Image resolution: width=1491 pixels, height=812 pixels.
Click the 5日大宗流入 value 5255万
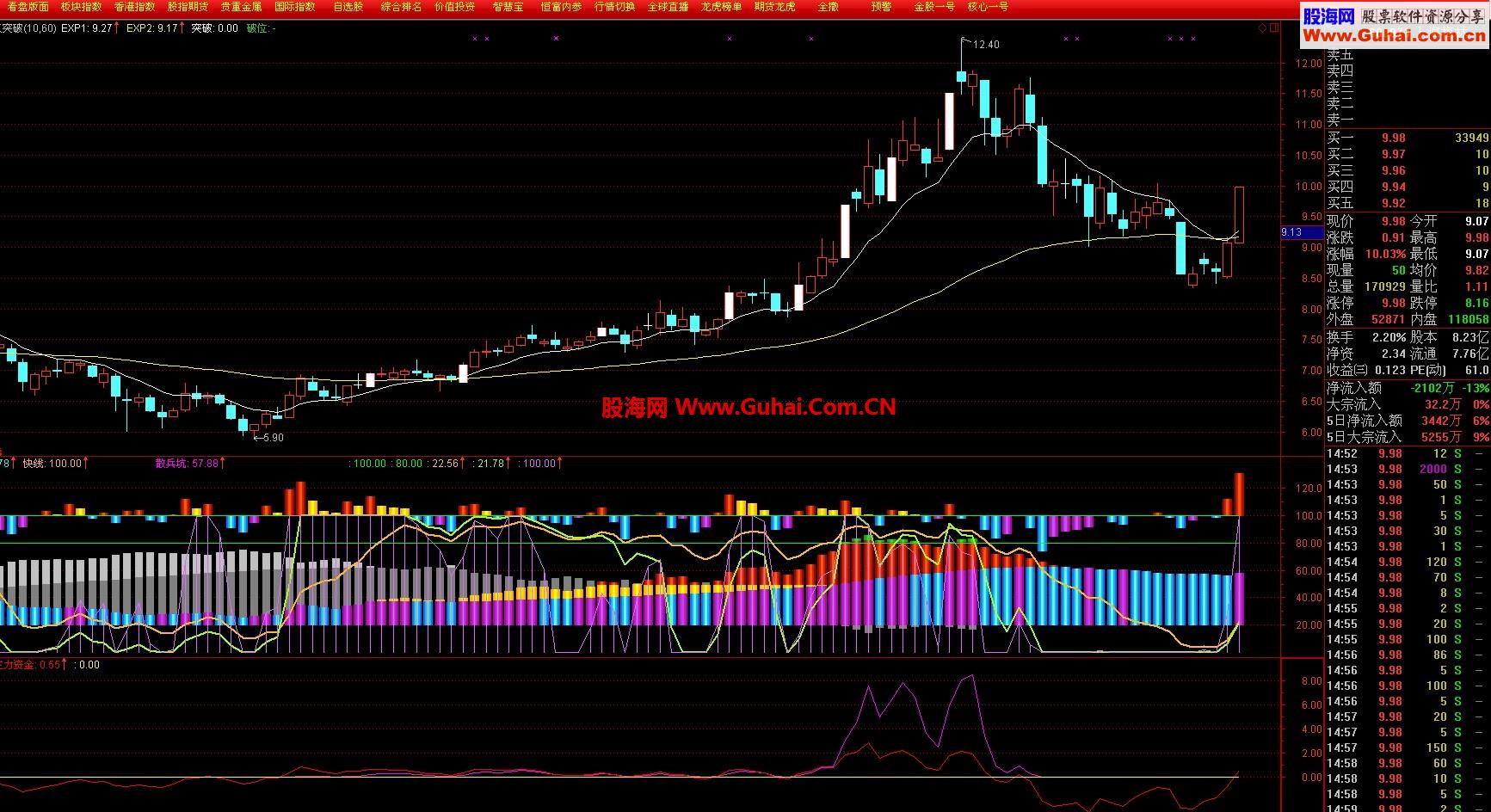[1443, 437]
